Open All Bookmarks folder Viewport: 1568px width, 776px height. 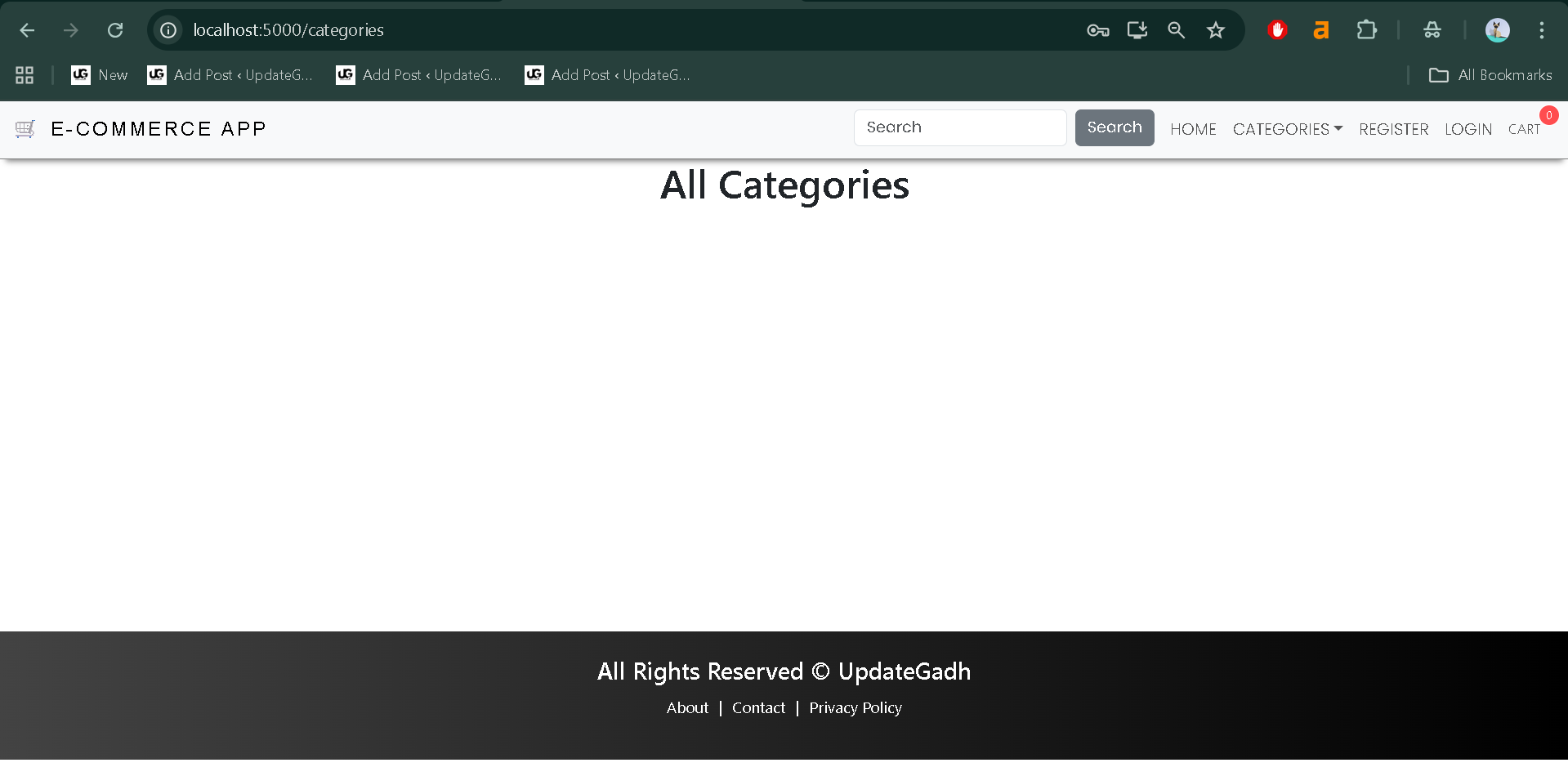click(x=1490, y=75)
